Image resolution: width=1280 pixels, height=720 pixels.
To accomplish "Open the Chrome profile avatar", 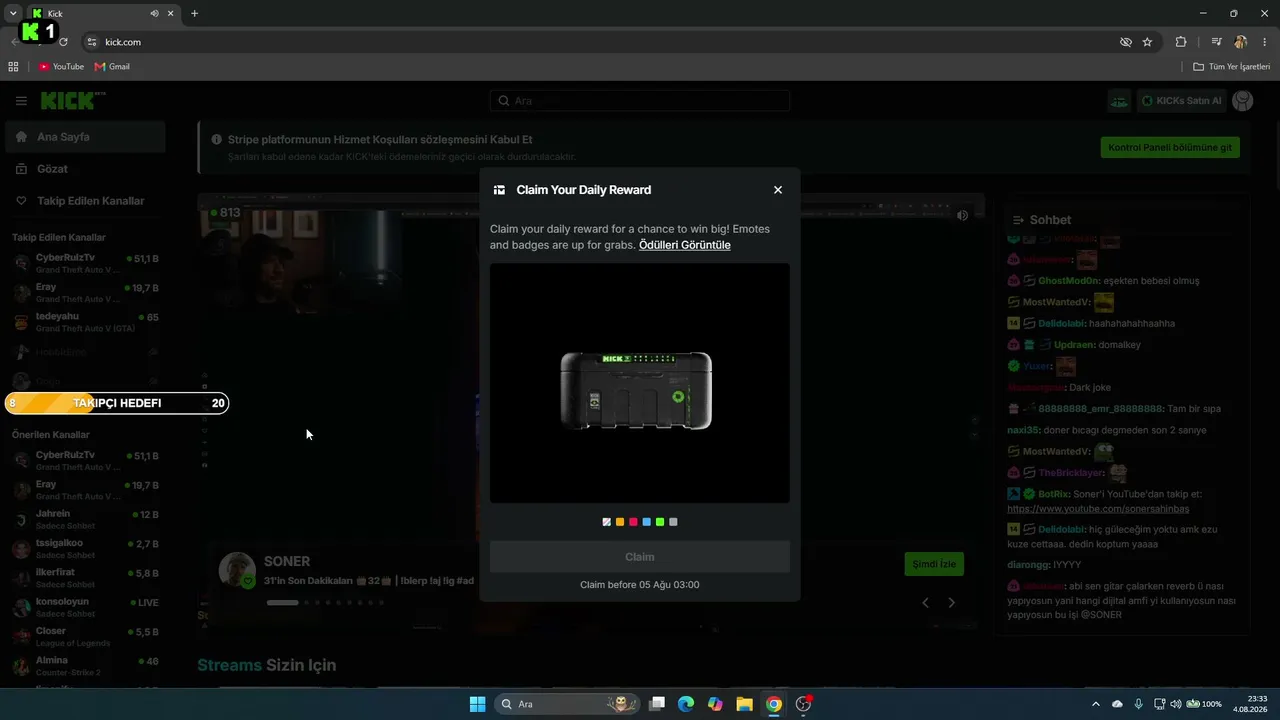I will click(1240, 42).
